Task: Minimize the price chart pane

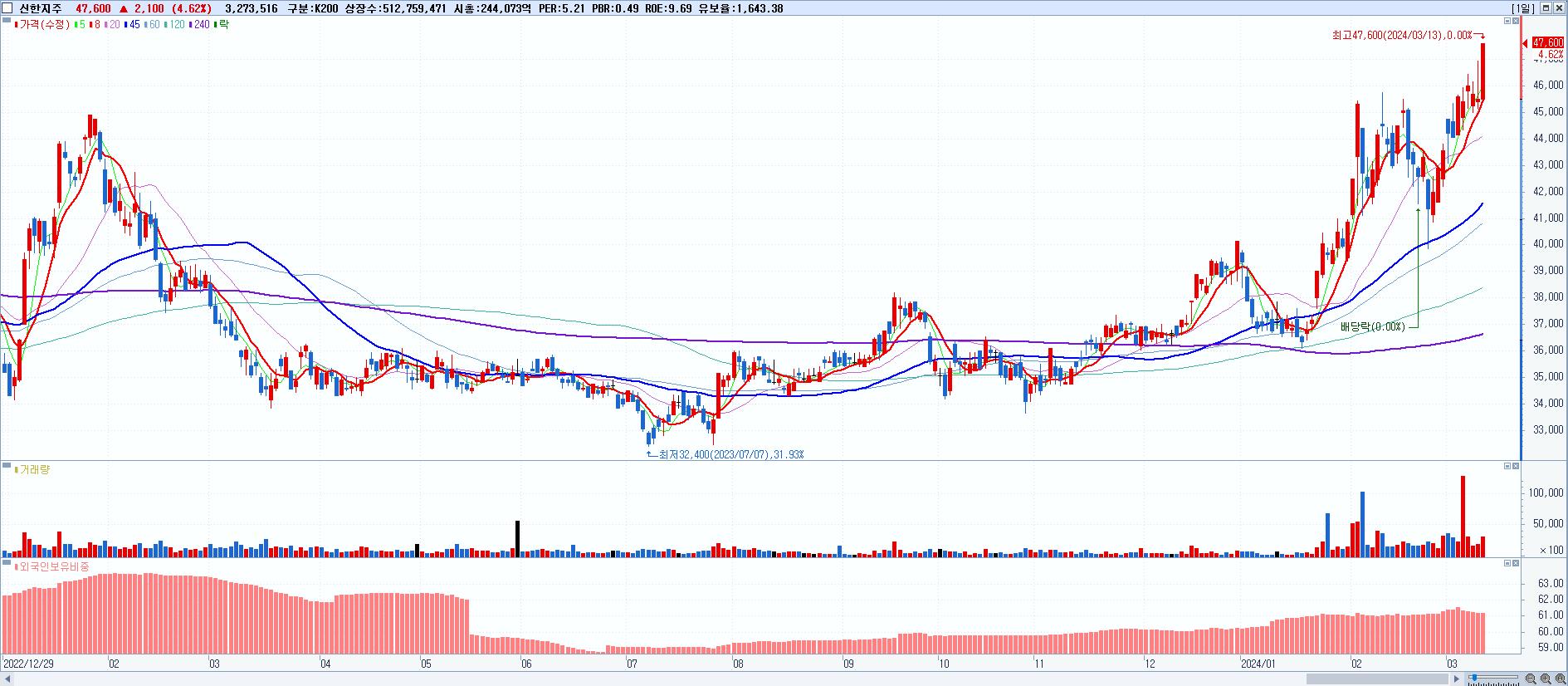Action: (1507, 21)
